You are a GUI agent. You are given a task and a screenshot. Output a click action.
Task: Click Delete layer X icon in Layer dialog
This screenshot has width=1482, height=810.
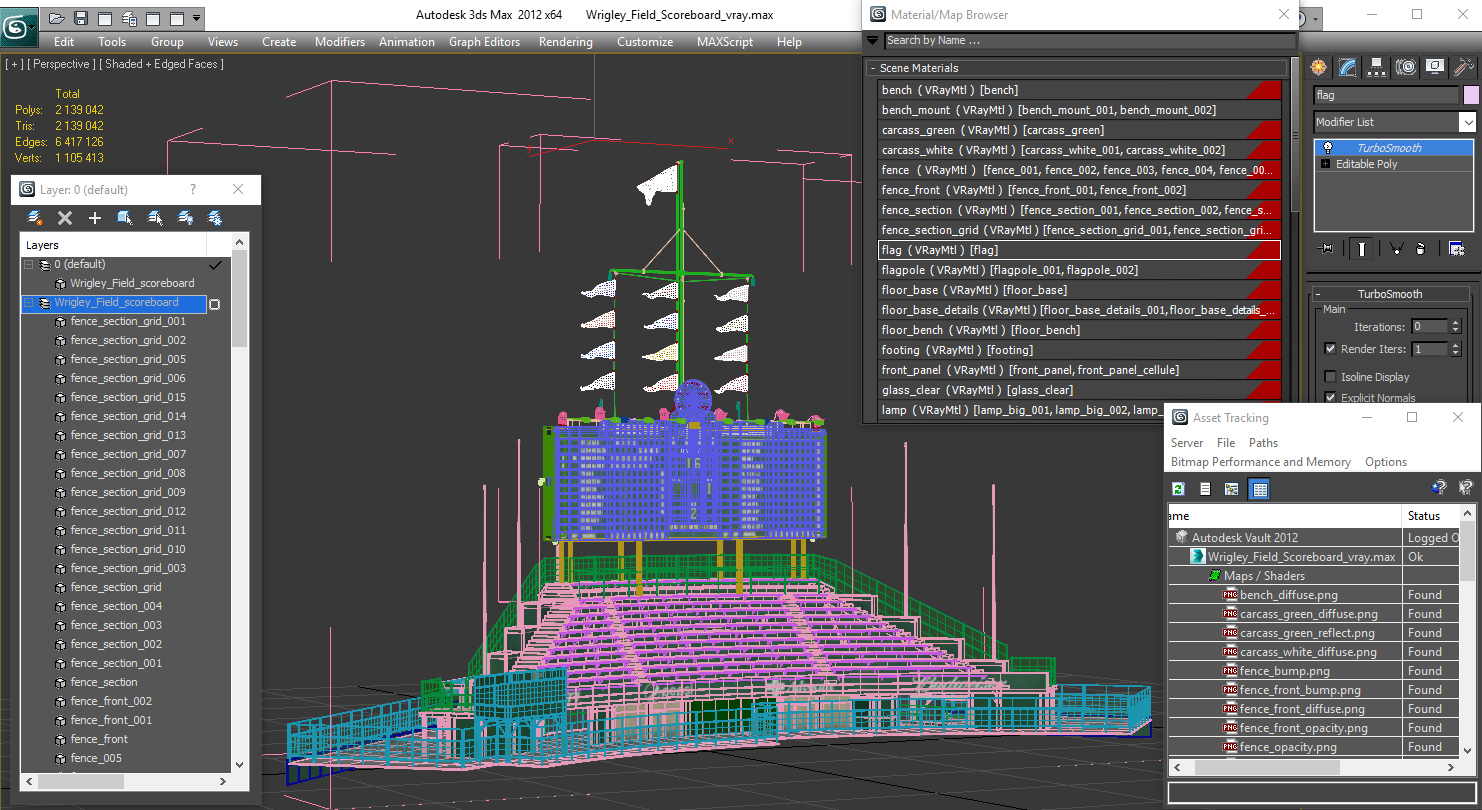(65, 217)
